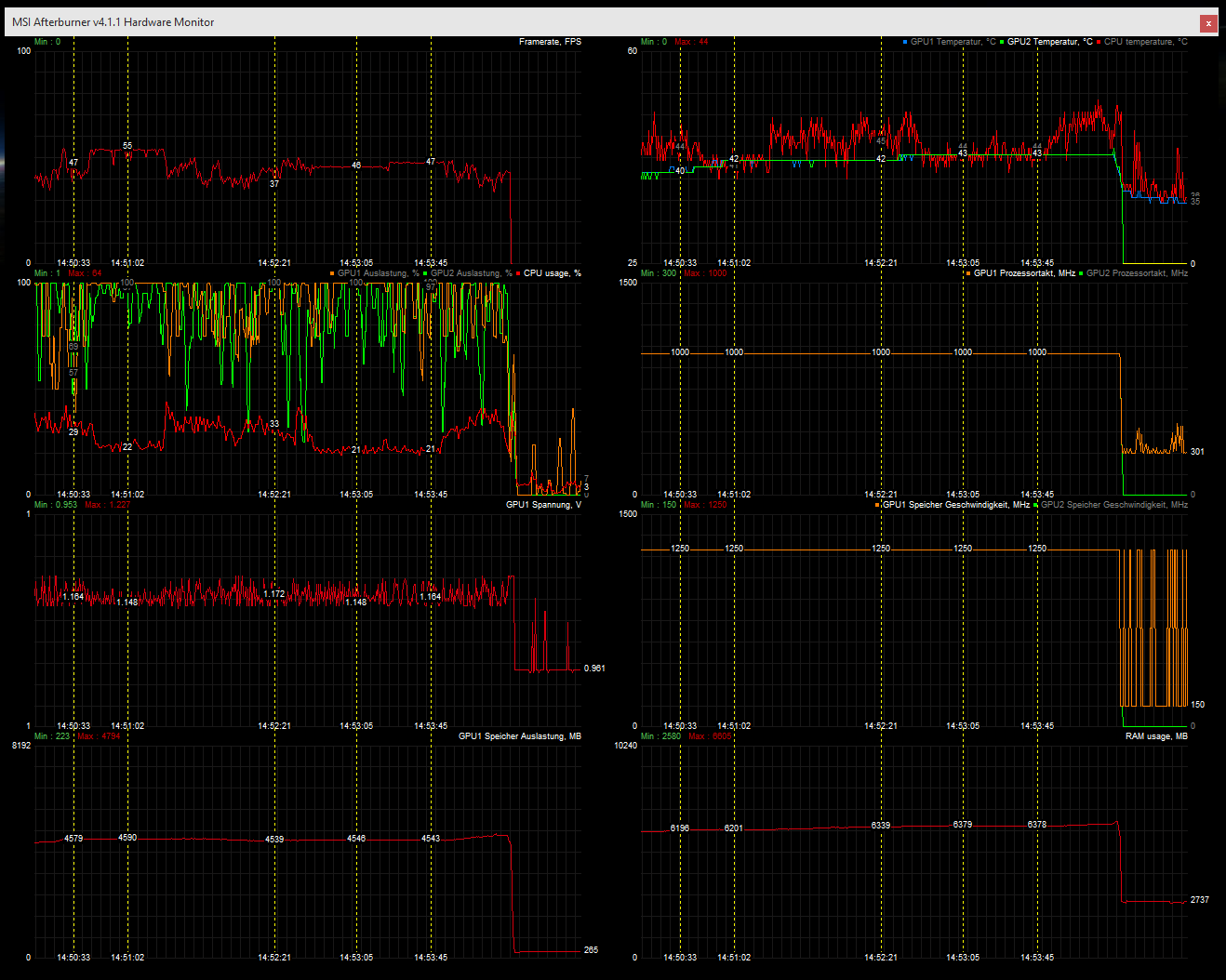Click the GPU1 Auslastung legend label
The height and width of the screenshot is (980, 1226).
click(x=378, y=273)
